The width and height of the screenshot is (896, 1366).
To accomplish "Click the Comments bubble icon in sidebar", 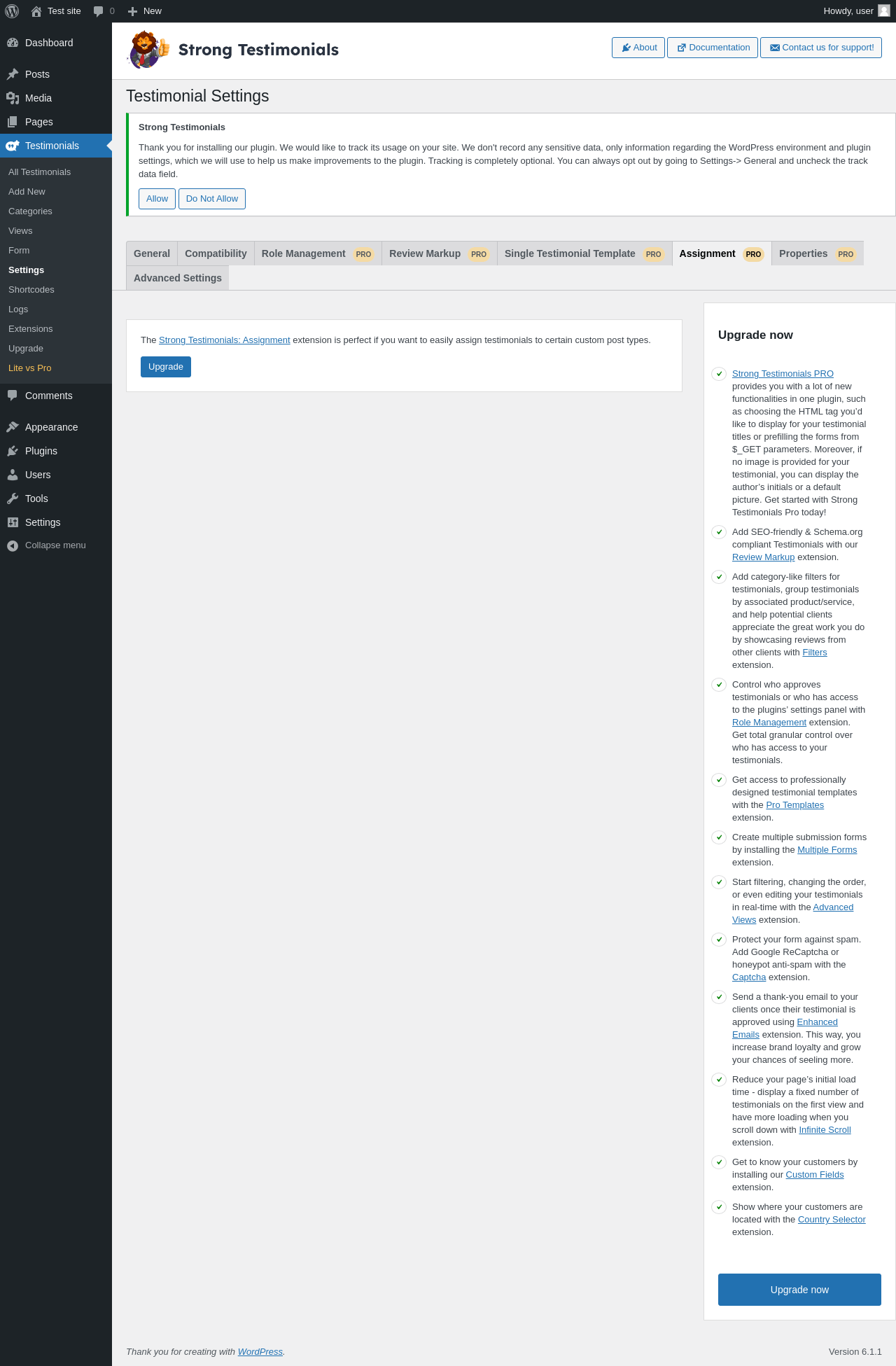I will [x=13, y=396].
